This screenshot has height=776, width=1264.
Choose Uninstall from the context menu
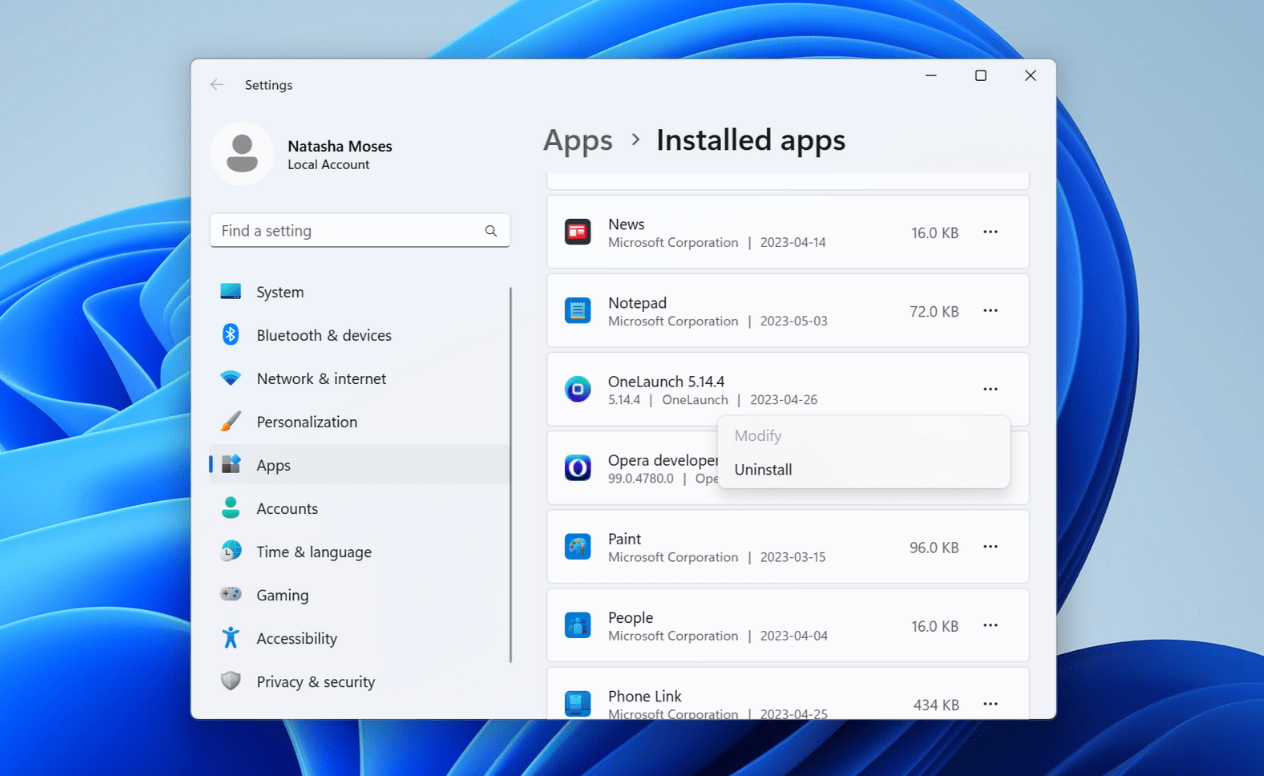pos(763,469)
